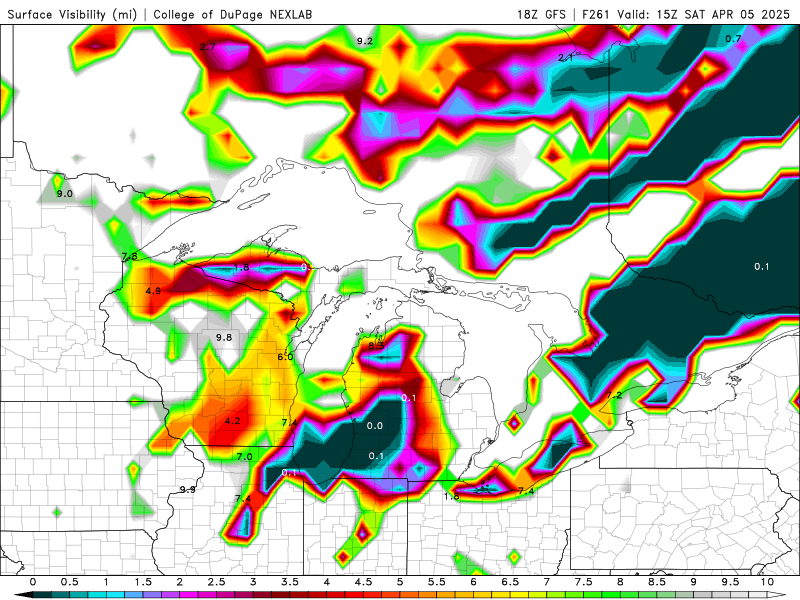Click colorbar tick label '2'
The image size is (800, 600).
[180, 582]
